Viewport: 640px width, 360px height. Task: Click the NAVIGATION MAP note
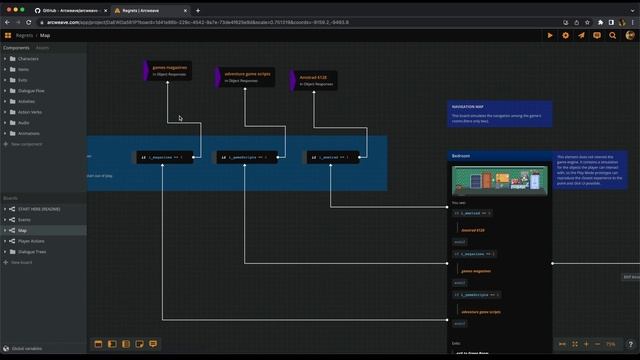500,113
